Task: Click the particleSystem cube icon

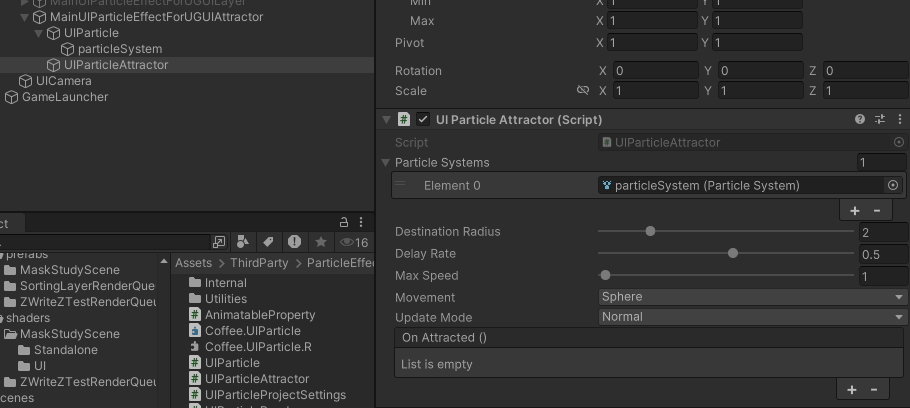Action: click(67, 49)
